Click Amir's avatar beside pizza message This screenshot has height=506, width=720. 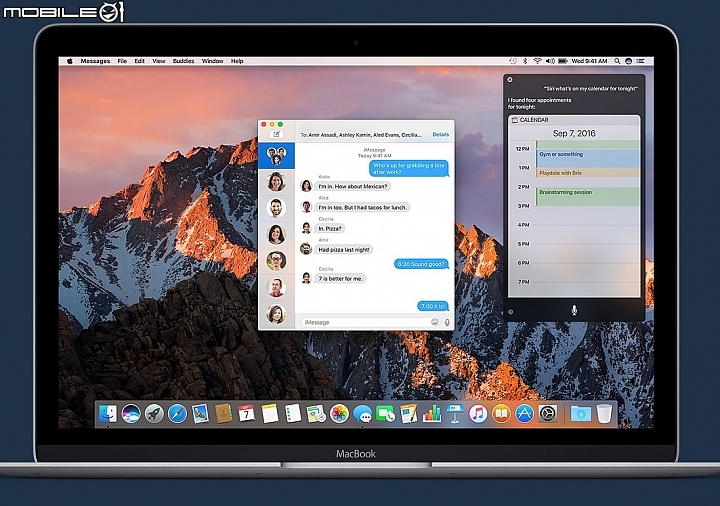click(306, 249)
